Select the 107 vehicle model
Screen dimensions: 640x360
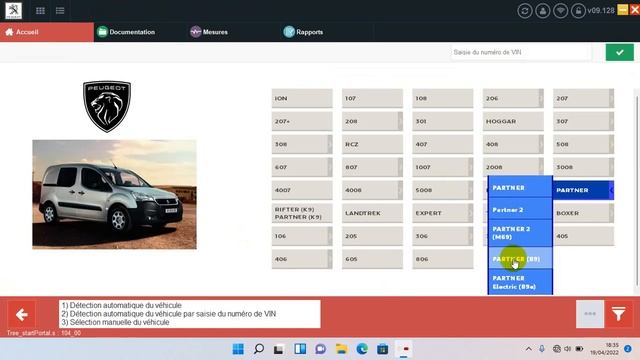[372, 98]
